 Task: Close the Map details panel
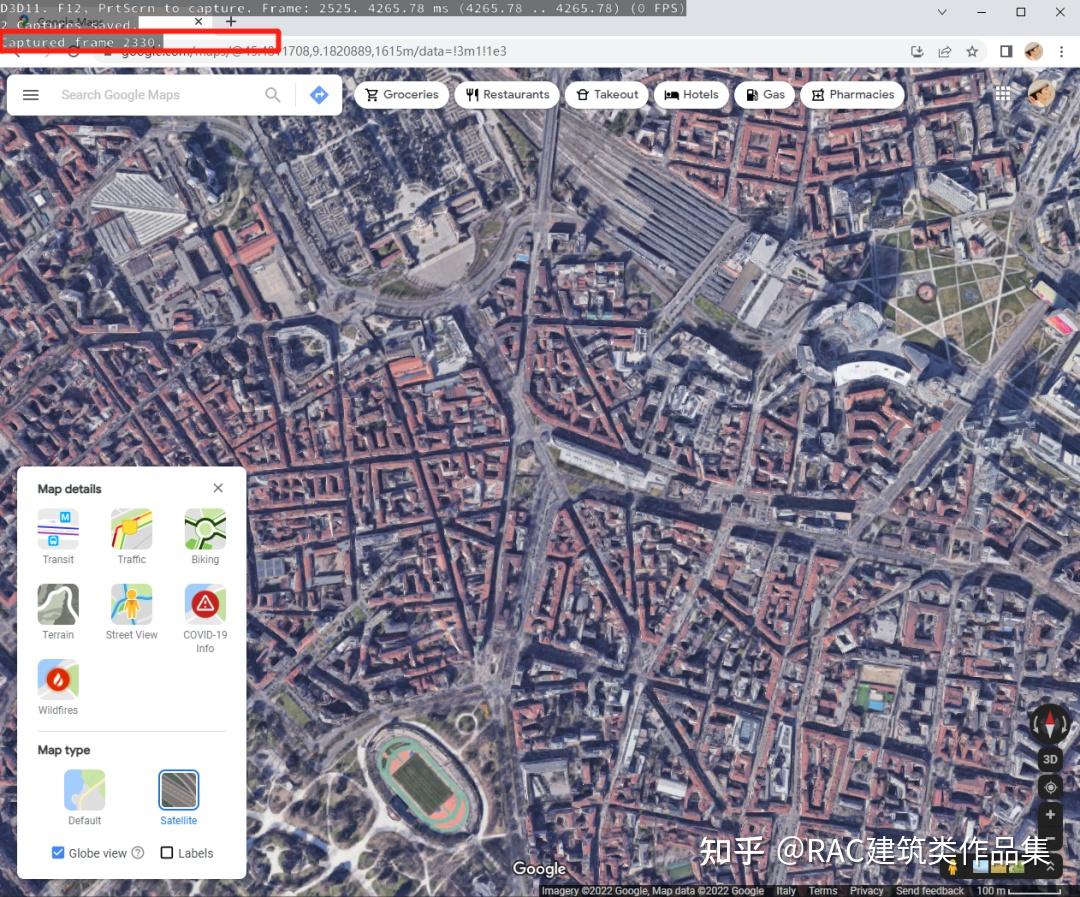(218, 488)
